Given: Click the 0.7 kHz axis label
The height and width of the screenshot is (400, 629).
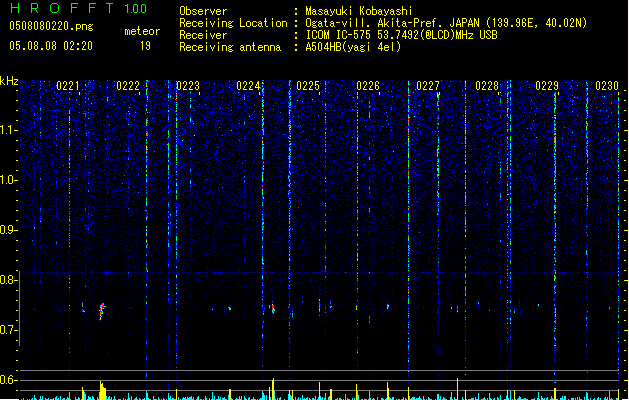Looking at the screenshot, I should point(9,330).
